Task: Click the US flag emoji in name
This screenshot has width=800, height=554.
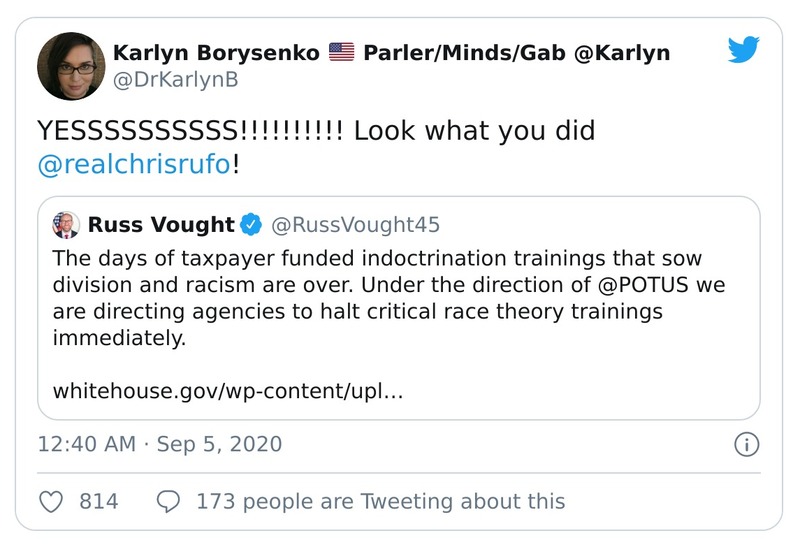Action: coord(342,52)
